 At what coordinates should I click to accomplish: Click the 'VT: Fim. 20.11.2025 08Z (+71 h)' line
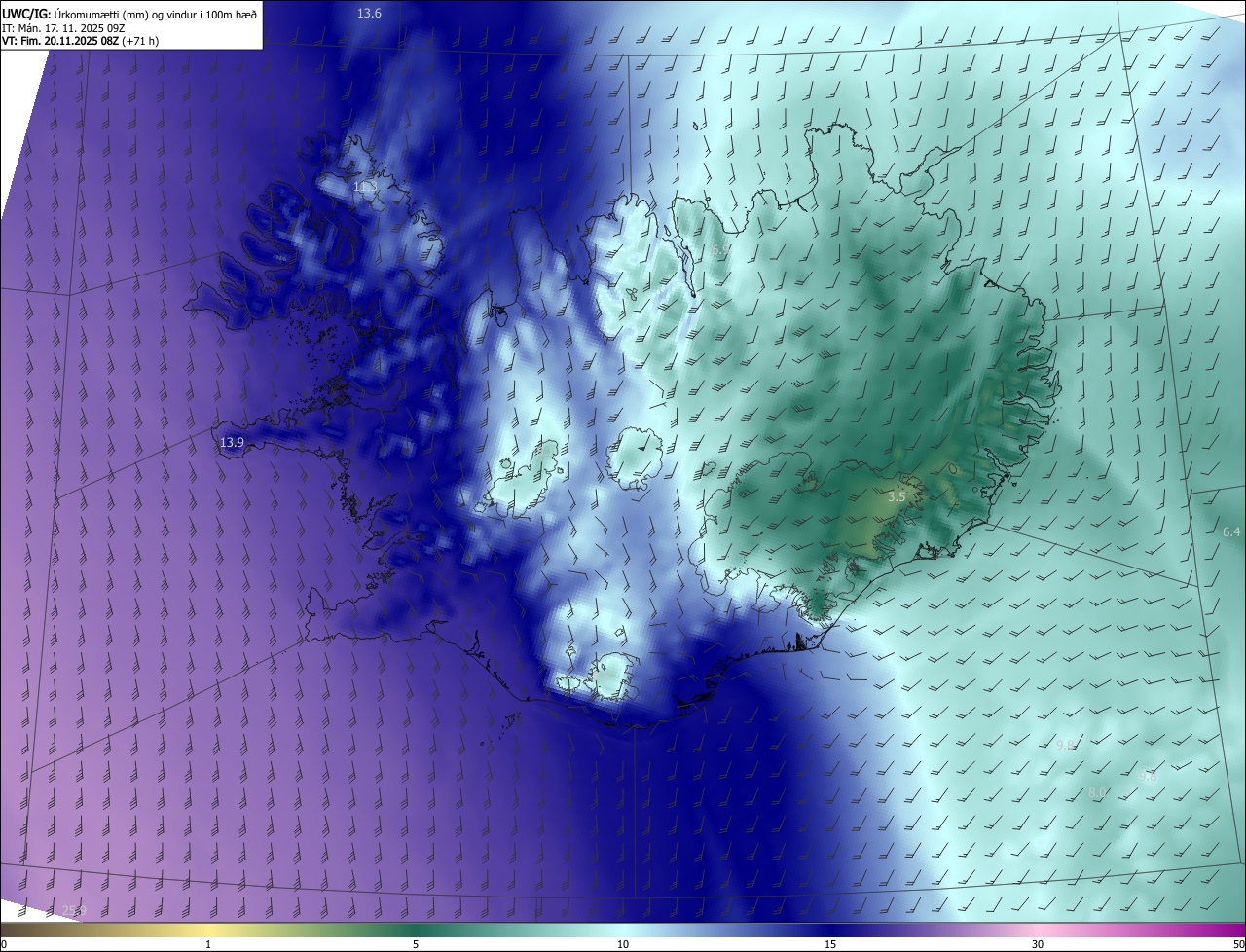tap(80, 41)
